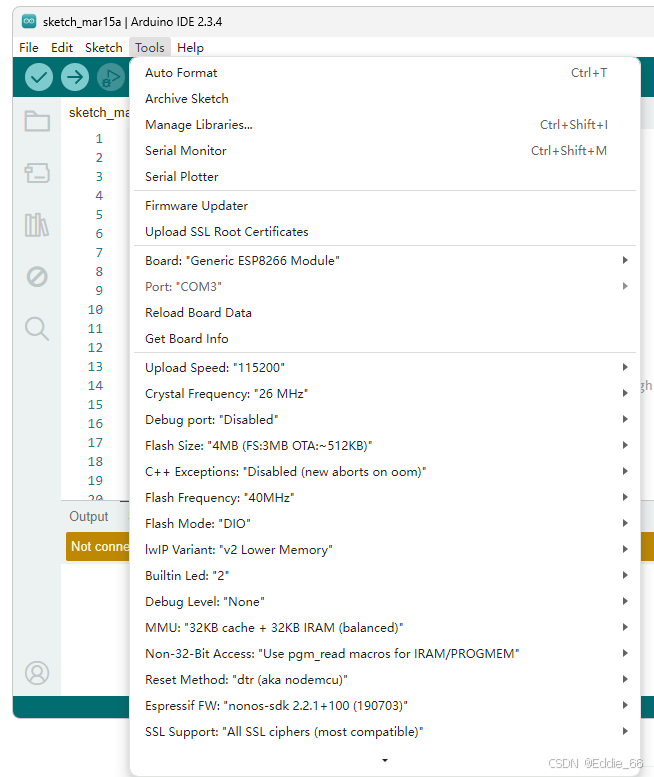This screenshot has height=777, width=654.
Task: Open the Sketchbook folder icon in sidebar
Action: click(x=37, y=120)
